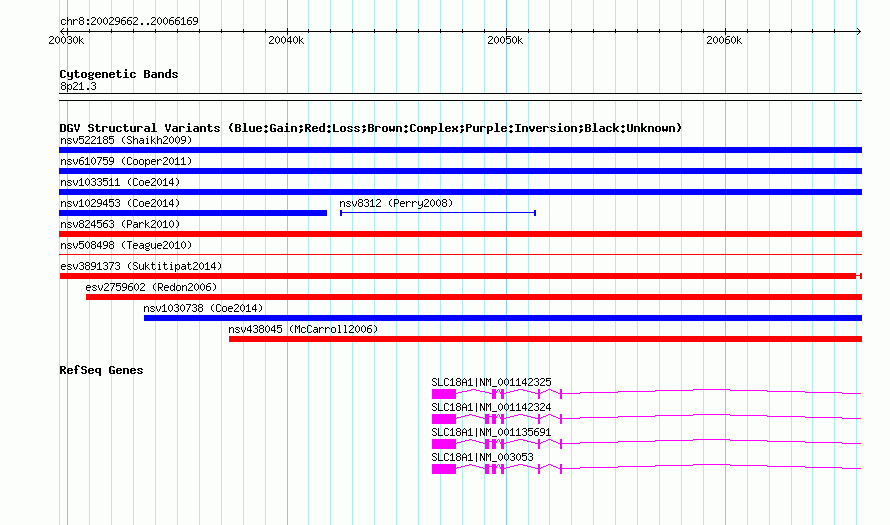Click the Cytogenetic Bands track title
The height and width of the screenshot is (525, 890).
coord(119,74)
